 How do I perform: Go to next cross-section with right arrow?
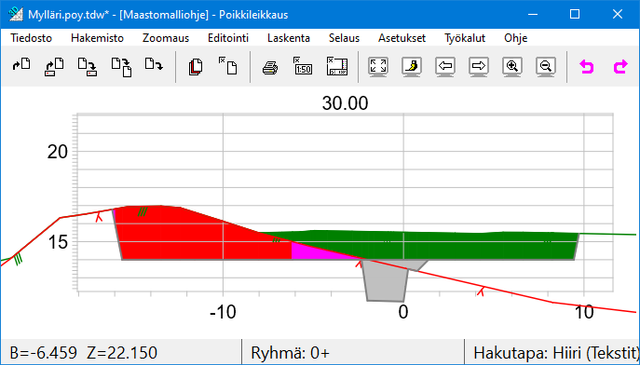click(479, 67)
